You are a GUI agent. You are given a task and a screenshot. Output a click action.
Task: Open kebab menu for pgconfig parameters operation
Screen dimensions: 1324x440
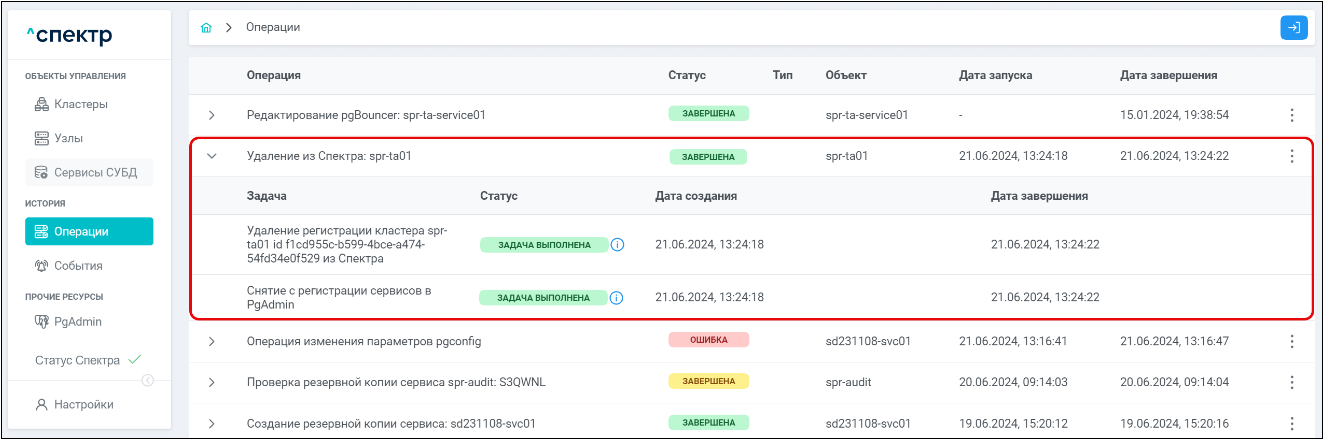[1291, 342]
